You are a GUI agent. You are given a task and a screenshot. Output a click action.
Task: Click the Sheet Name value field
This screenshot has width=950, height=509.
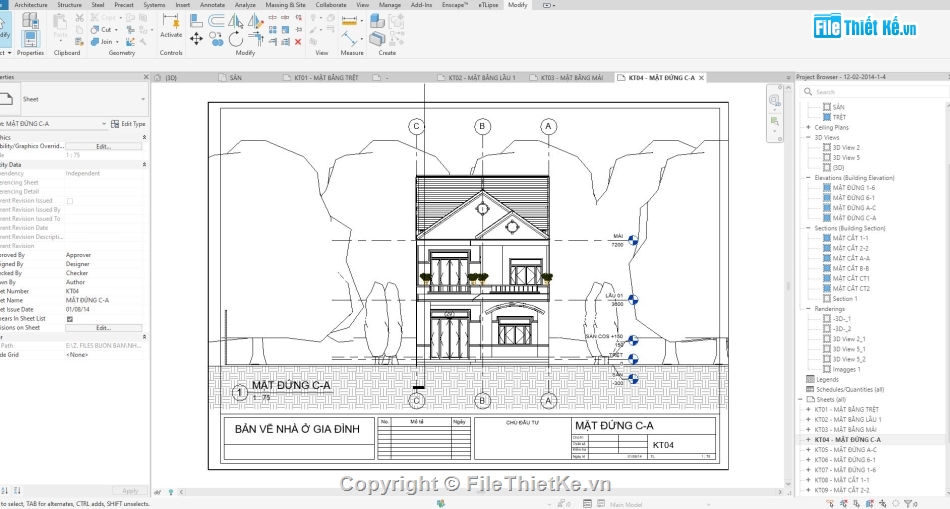point(104,301)
